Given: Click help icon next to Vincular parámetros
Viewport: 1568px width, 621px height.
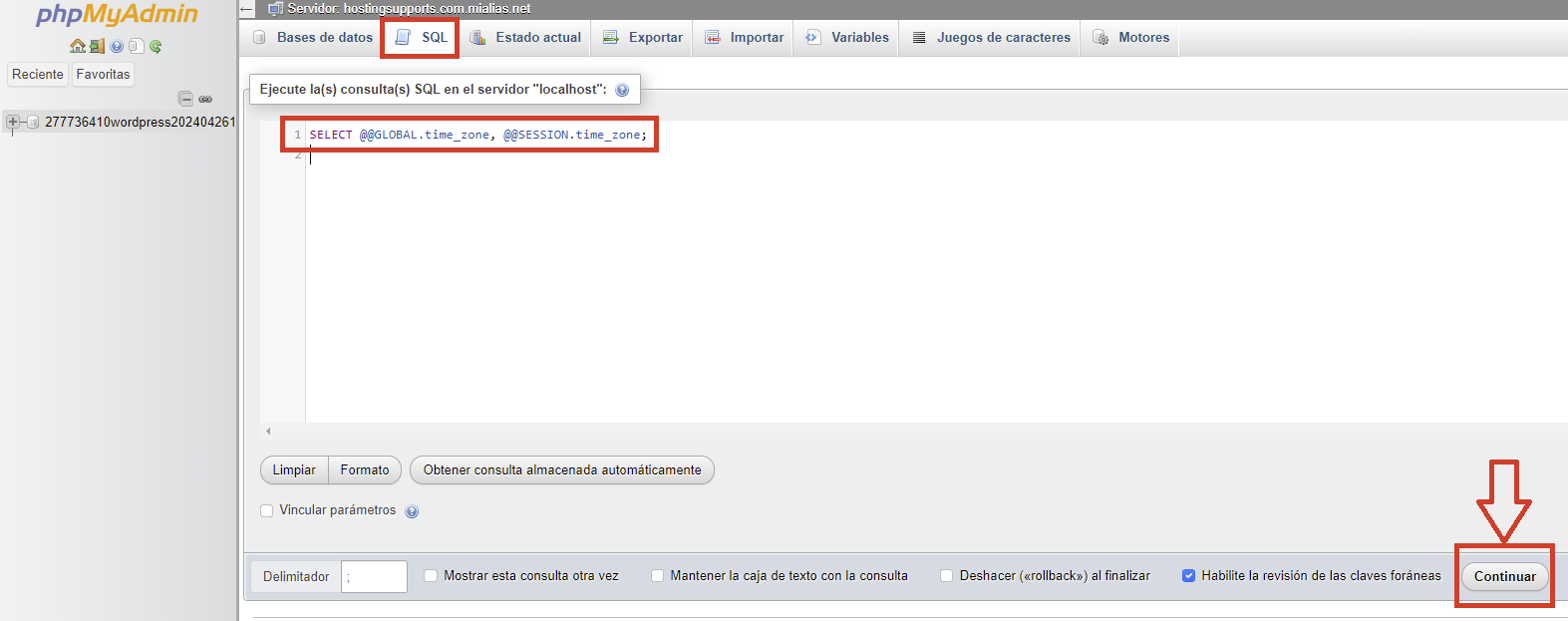Looking at the screenshot, I should (x=412, y=511).
